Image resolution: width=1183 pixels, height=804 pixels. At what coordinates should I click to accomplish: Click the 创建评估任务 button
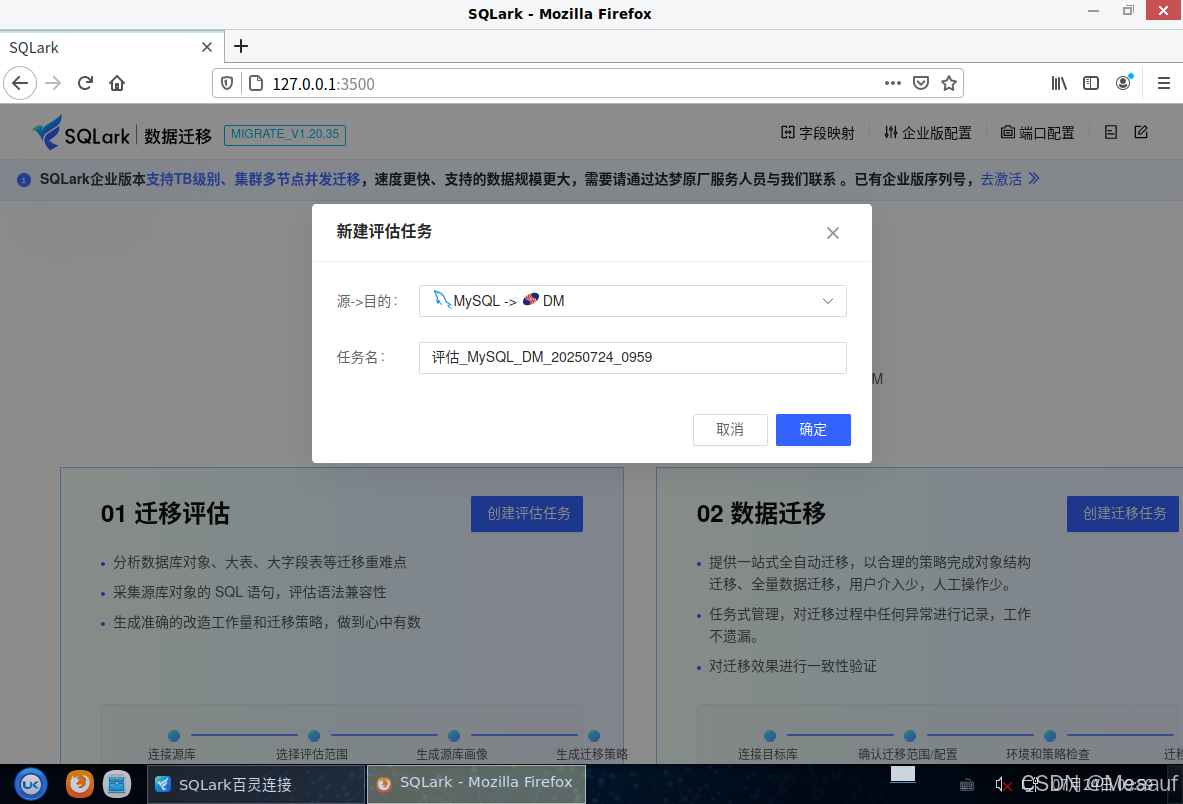[527, 514]
